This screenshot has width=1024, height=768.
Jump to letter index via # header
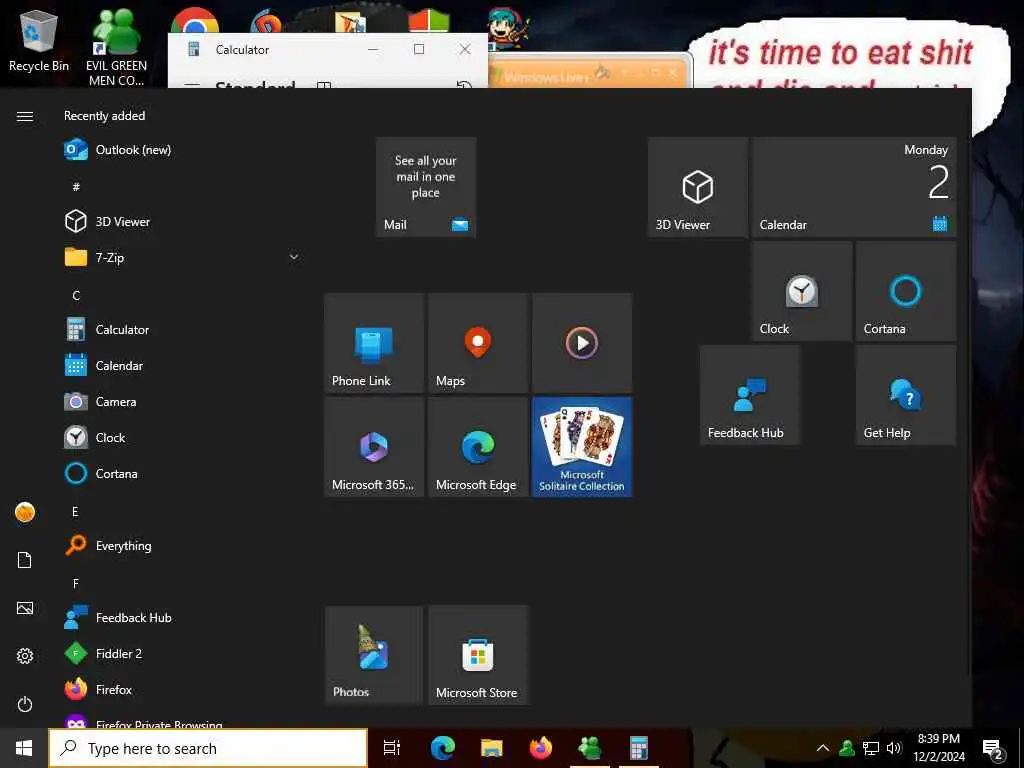click(76, 187)
